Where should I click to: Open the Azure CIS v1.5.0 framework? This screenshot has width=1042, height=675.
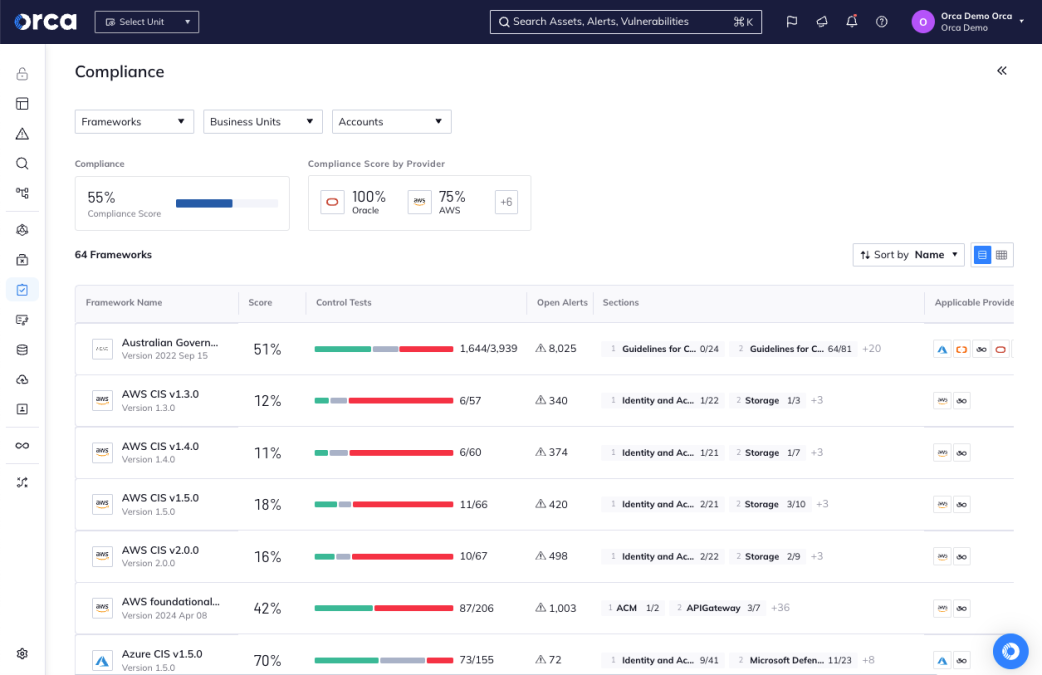coord(544,655)
